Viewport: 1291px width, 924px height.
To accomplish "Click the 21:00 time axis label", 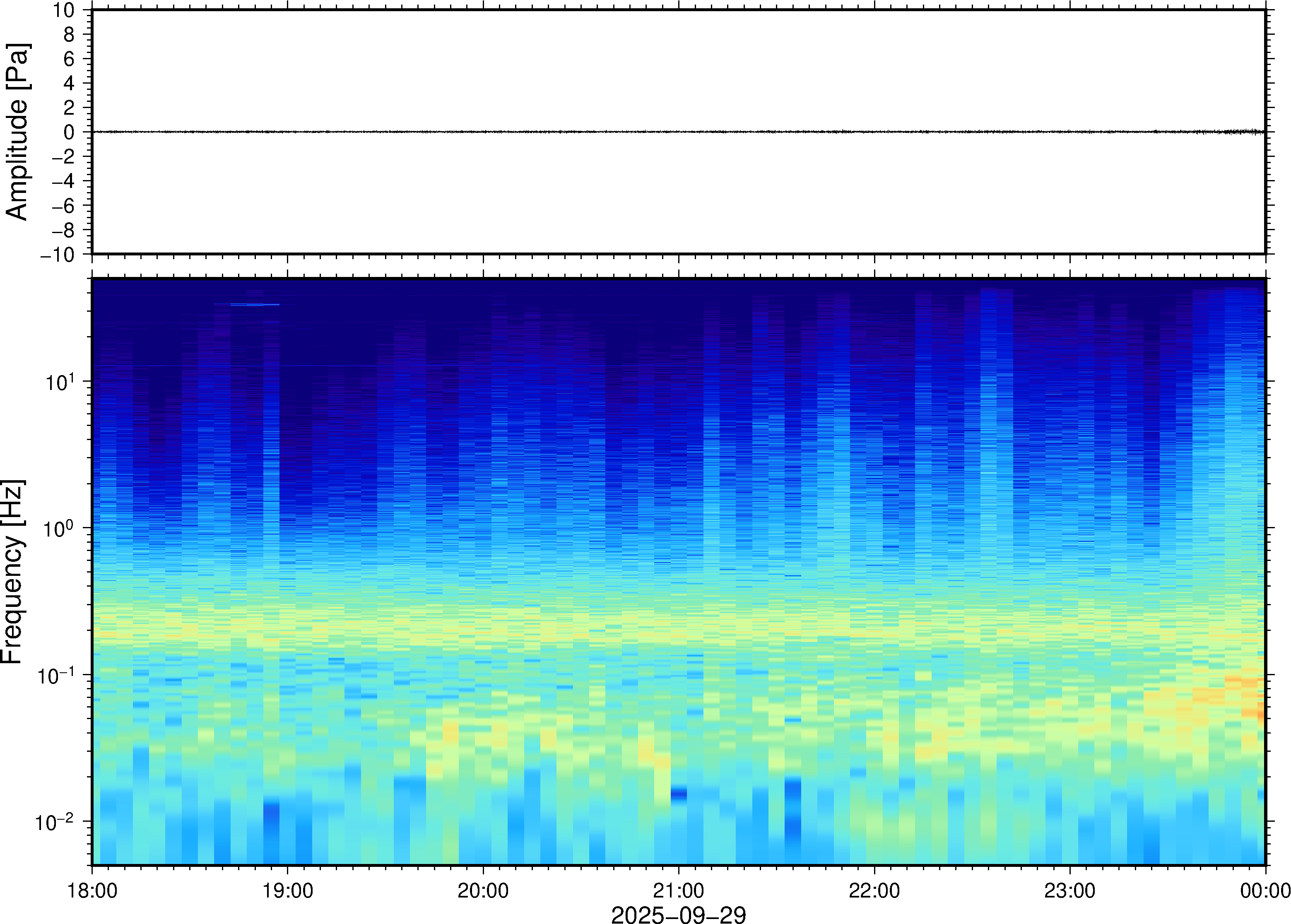I will point(678,890).
